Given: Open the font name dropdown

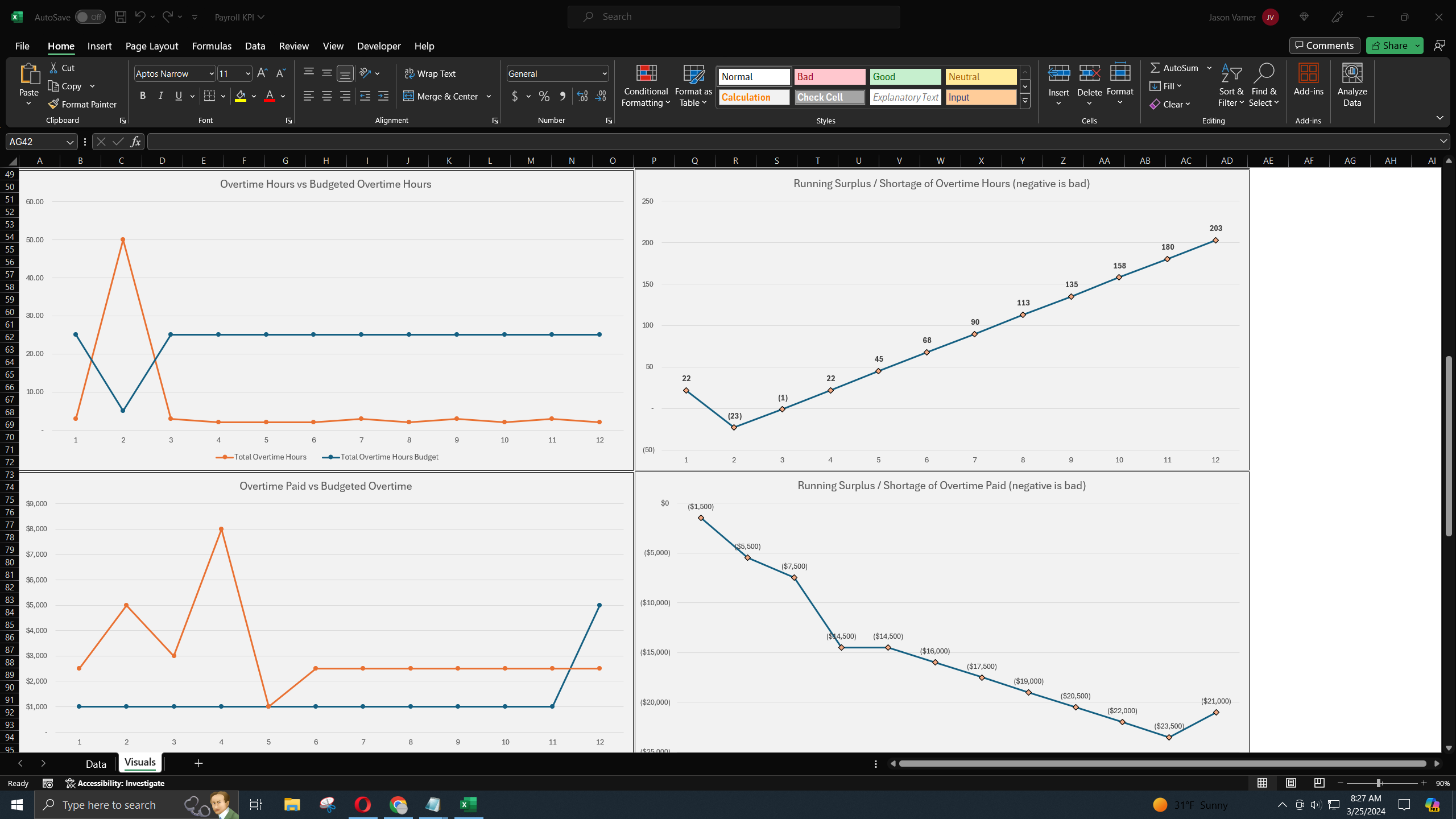Looking at the screenshot, I should pos(212,73).
